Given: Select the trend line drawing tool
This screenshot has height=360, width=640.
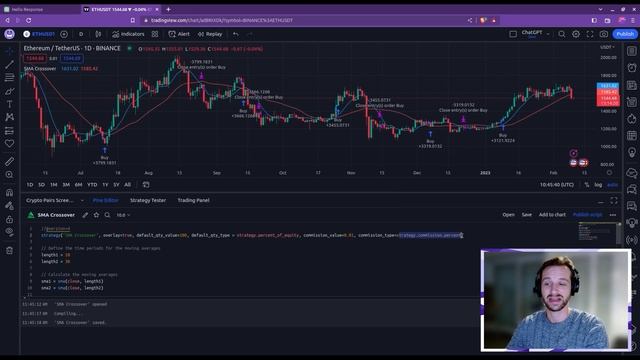Looking at the screenshot, I should pyautogui.click(x=9, y=64).
